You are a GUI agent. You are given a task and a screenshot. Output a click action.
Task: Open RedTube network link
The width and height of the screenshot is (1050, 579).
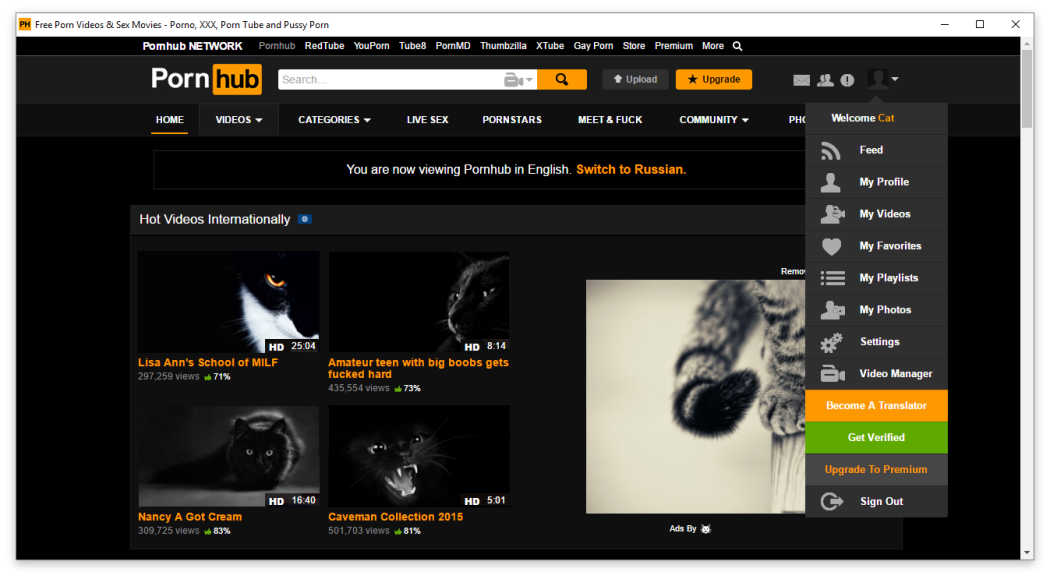click(324, 46)
